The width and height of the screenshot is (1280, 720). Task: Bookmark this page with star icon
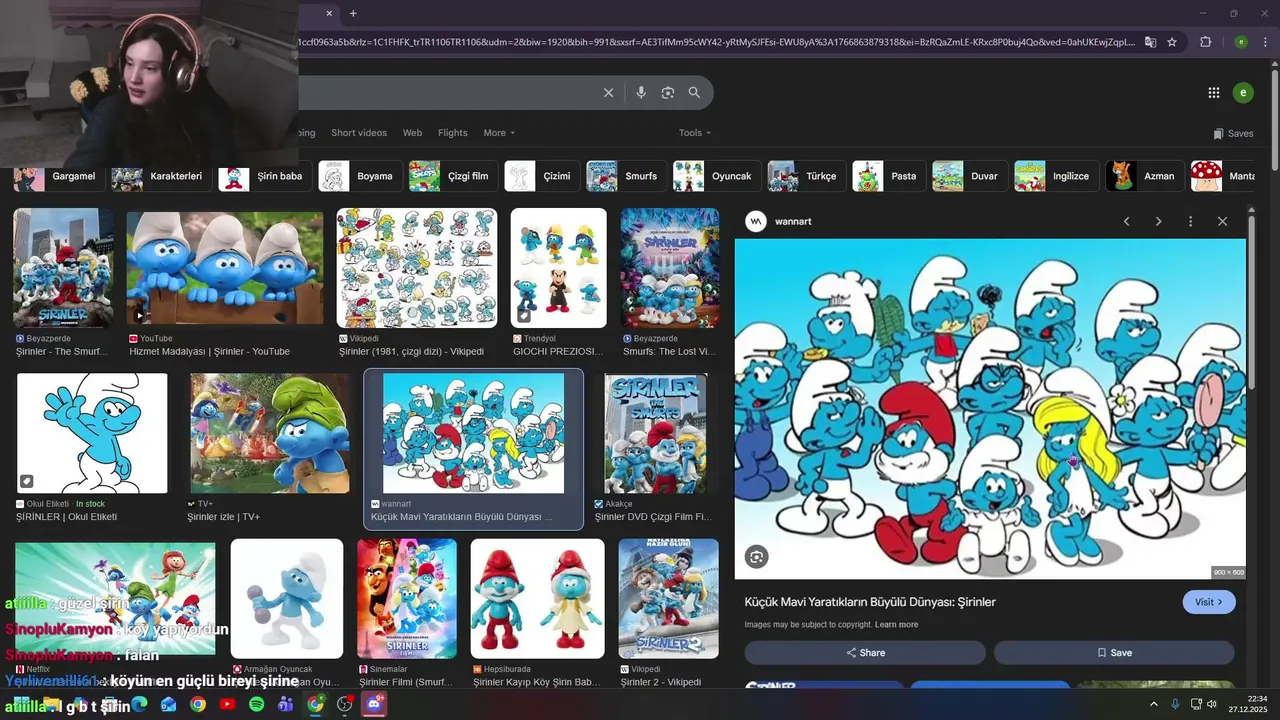click(x=1172, y=42)
